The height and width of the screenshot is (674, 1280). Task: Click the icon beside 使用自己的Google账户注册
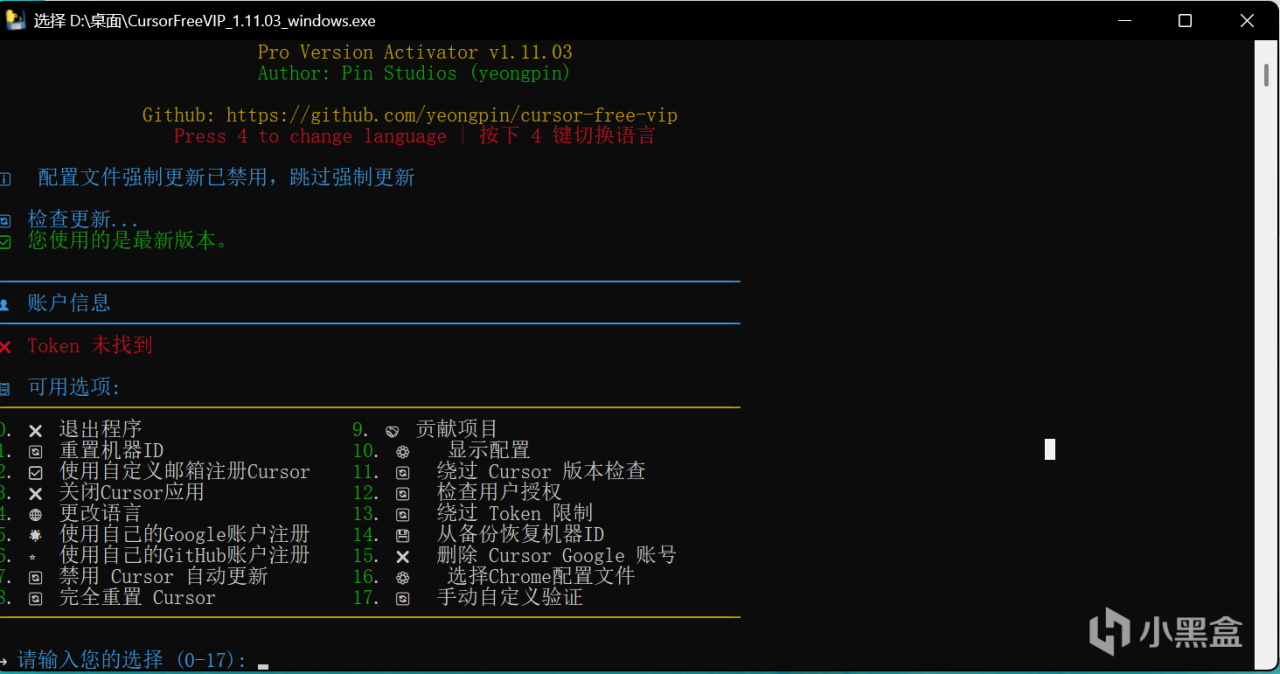tap(36, 536)
